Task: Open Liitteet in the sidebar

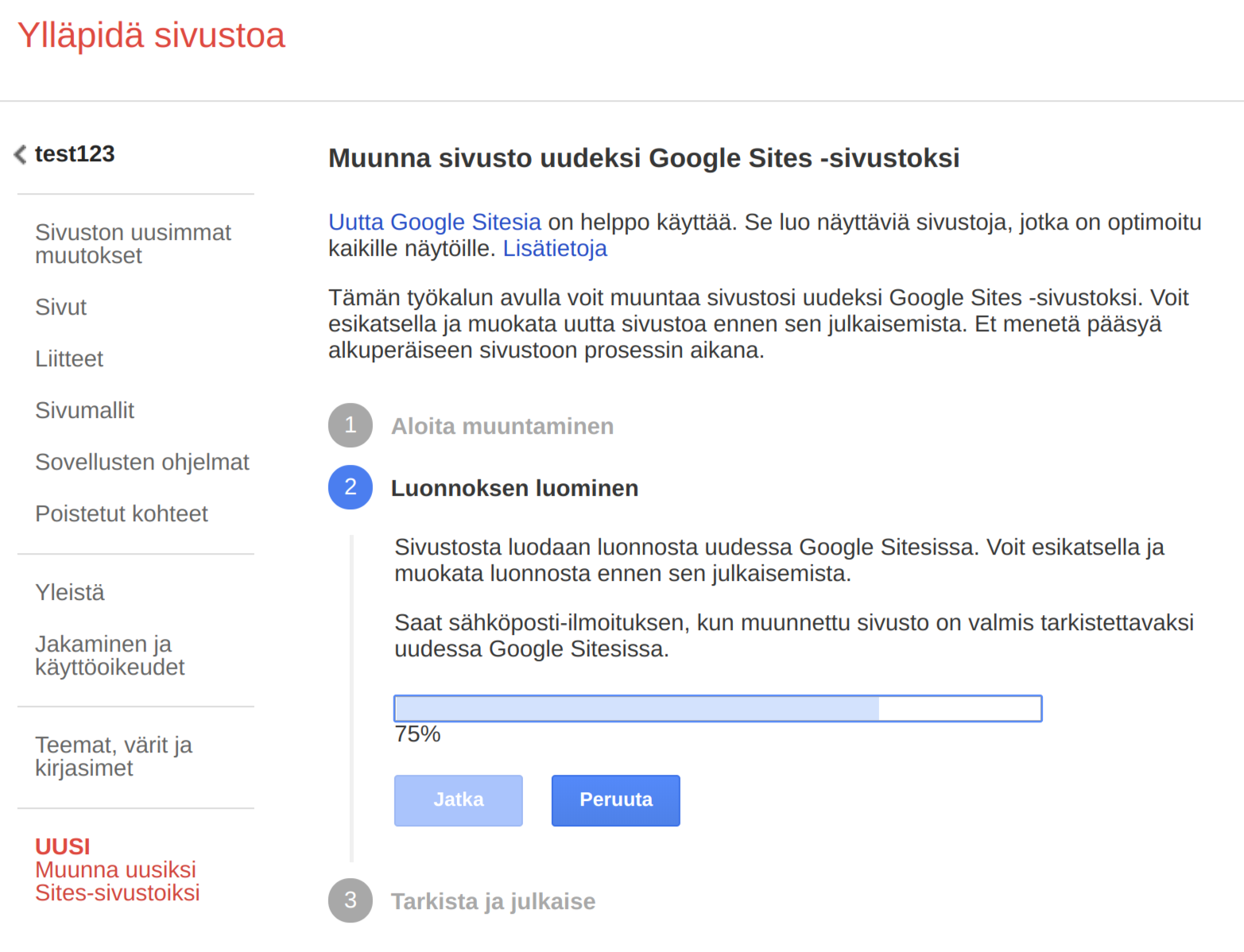Action: [x=69, y=358]
